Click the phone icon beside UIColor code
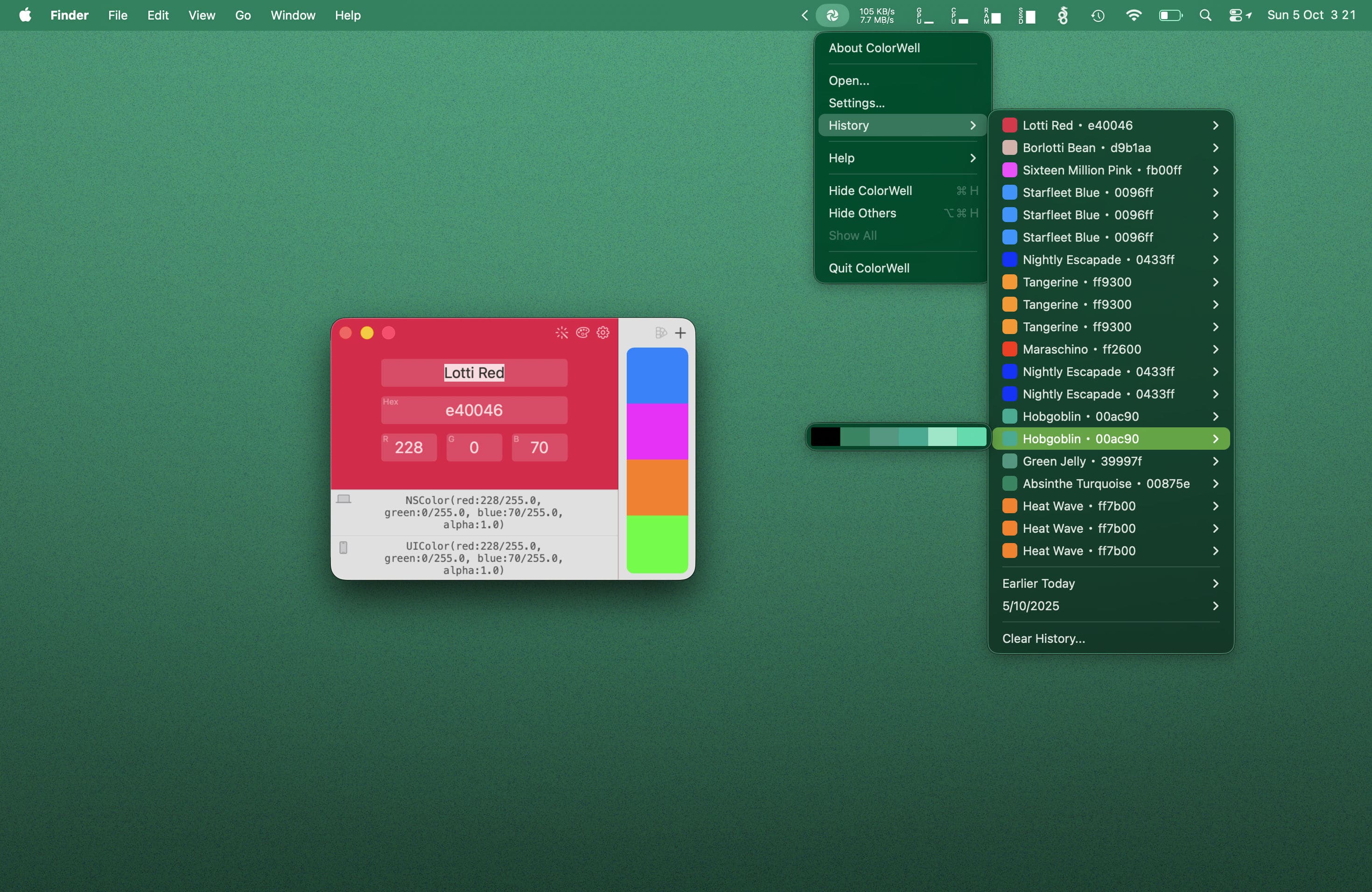This screenshot has height=892, width=1372. tap(343, 547)
